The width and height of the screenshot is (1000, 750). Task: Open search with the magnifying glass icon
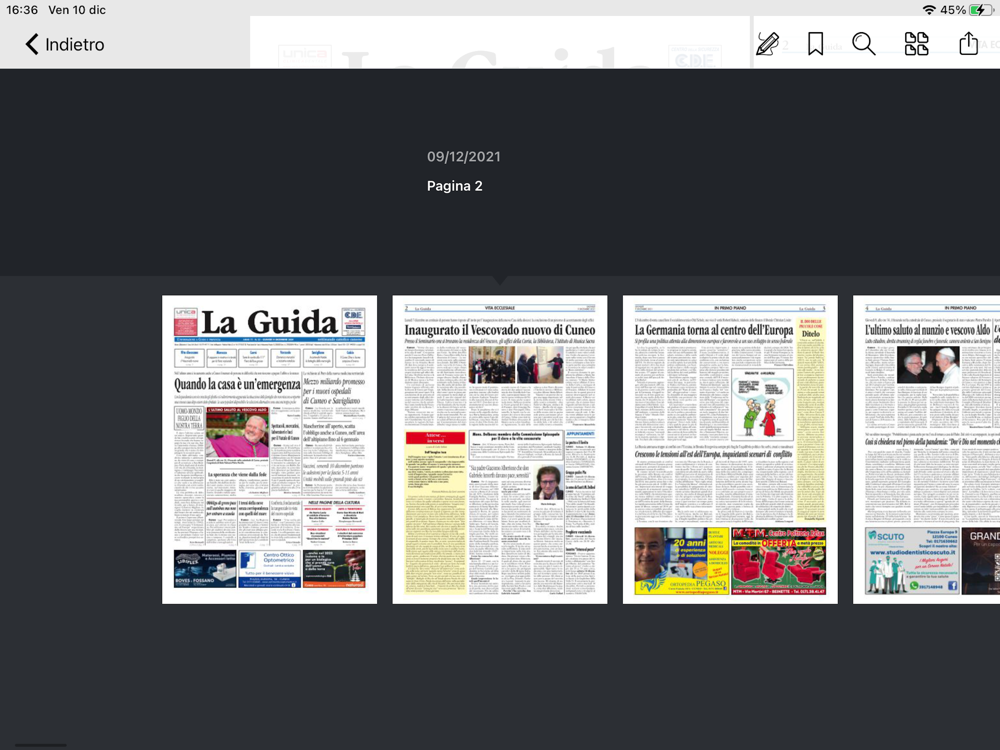coord(864,44)
